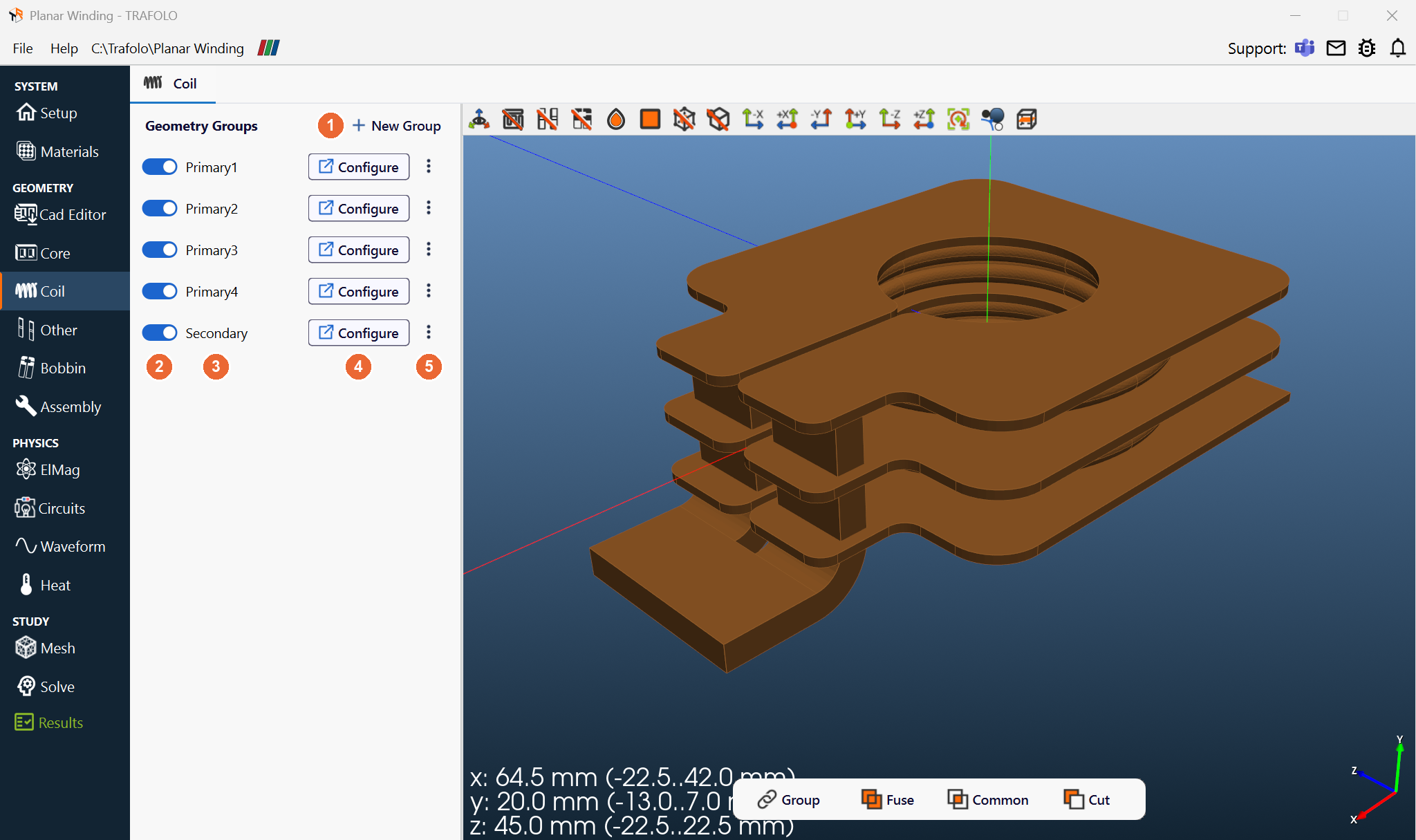This screenshot has height=840, width=1416.
Task: Open the File menu
Action: 23,48
